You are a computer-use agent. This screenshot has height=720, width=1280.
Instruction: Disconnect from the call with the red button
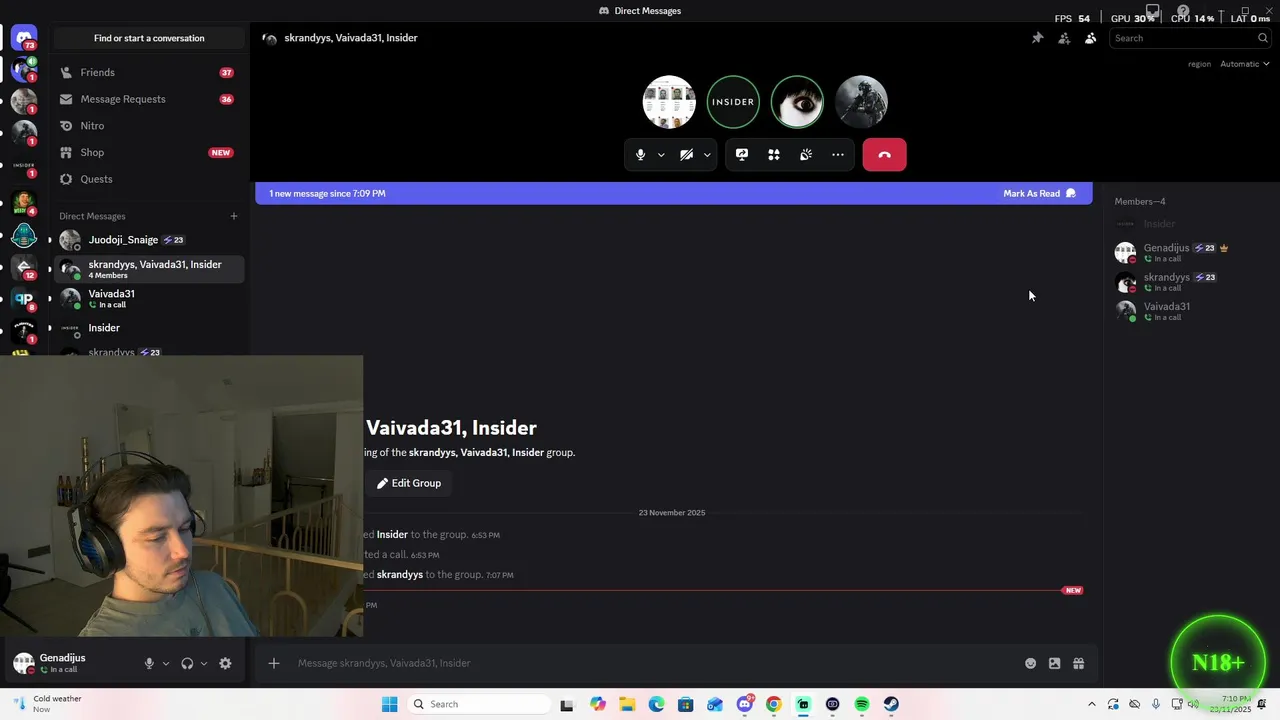884,155
